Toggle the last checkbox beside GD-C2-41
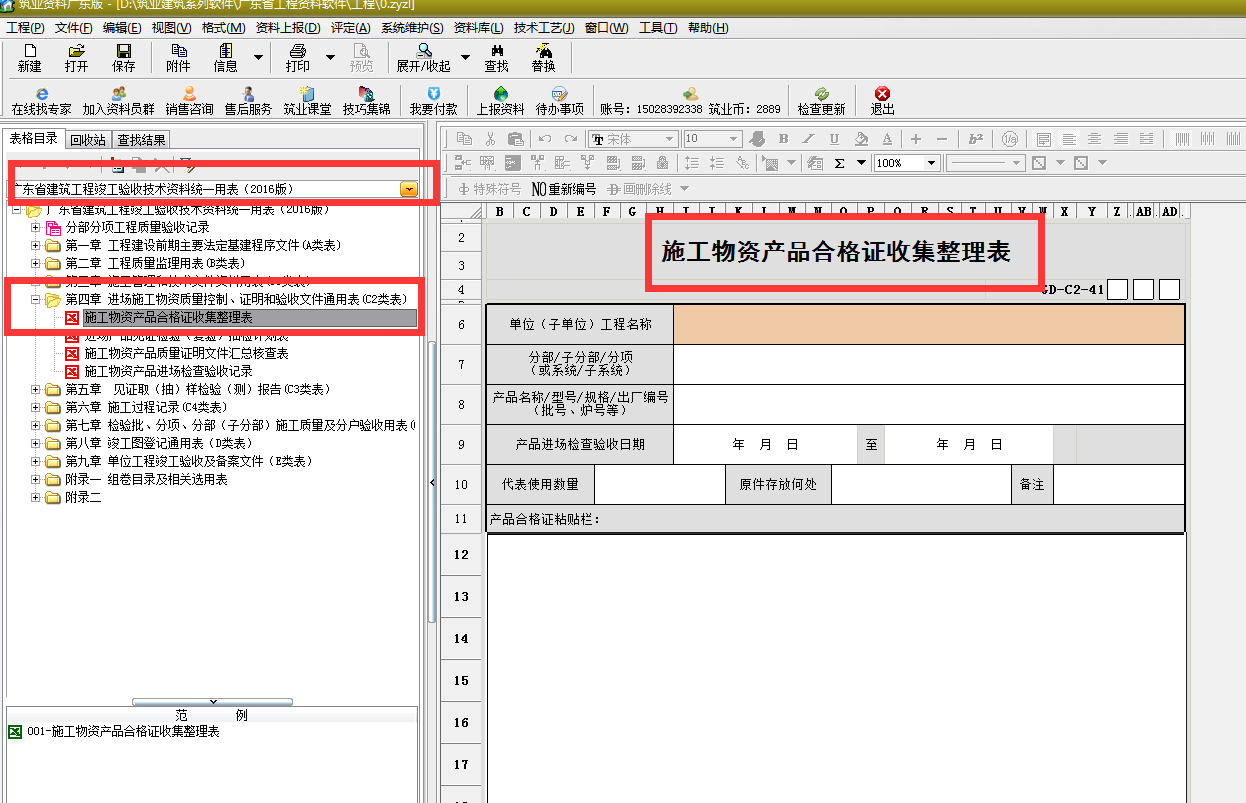The height and width of the screenshot is (803, 1246). click(x=1169, y=290)
